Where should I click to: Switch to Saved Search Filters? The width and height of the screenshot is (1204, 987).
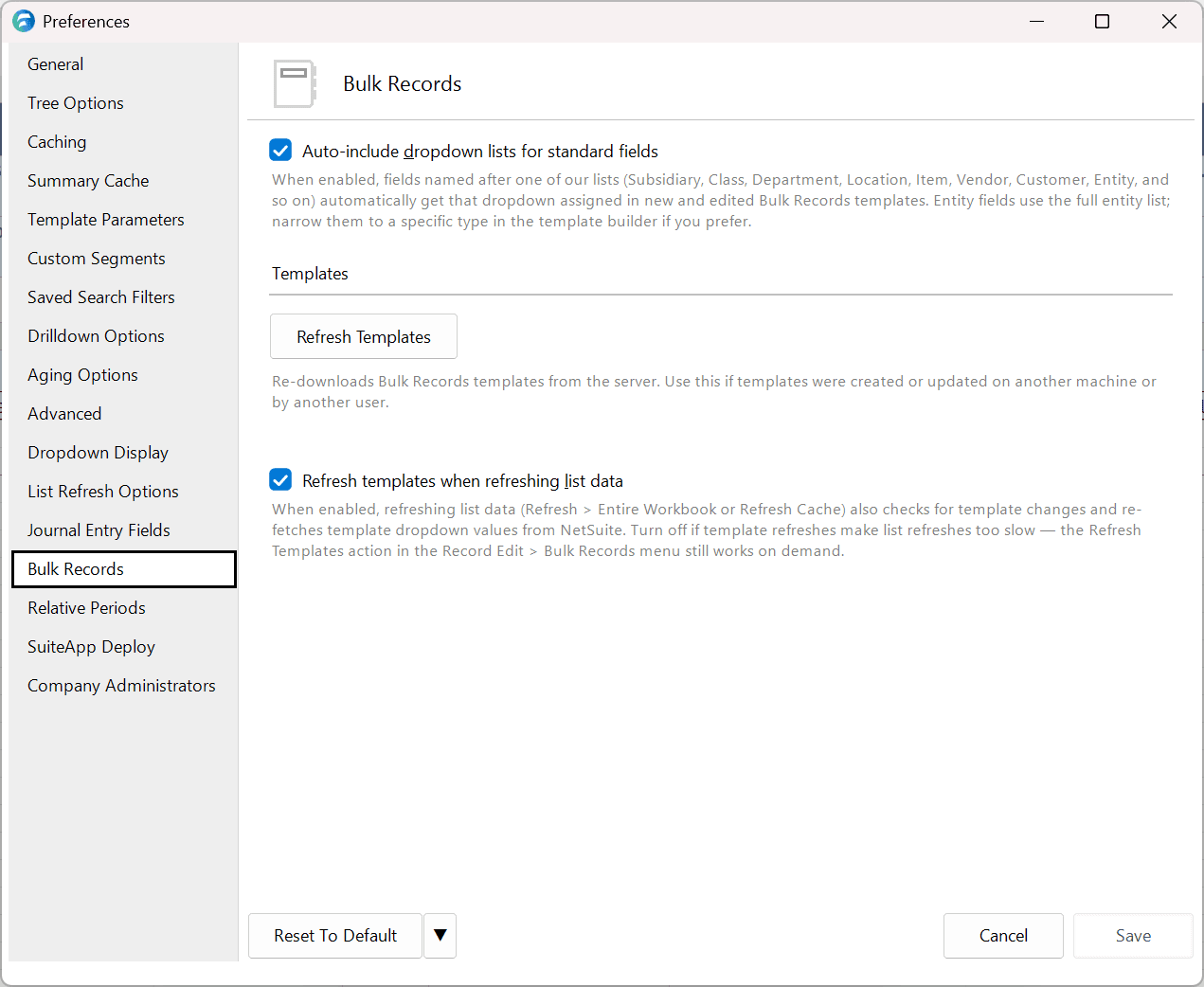tap(123, 297)
